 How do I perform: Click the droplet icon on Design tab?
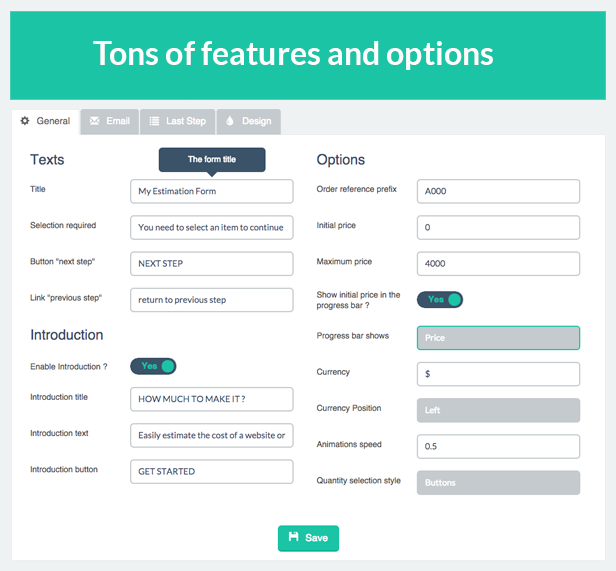(x=229, y=121)
